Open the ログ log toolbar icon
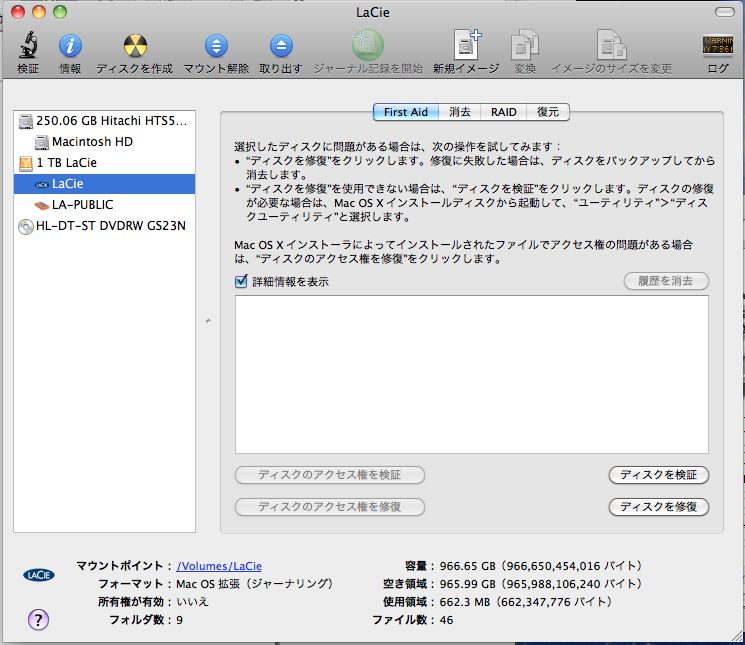 [717, 46]
